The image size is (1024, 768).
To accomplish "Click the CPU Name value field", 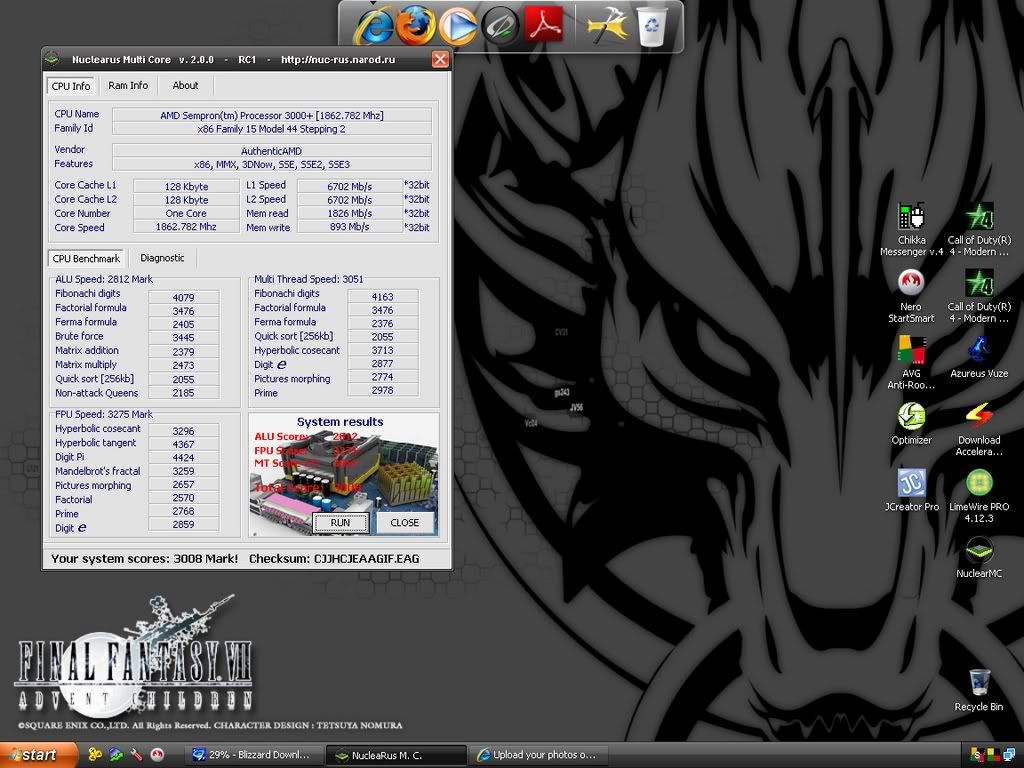I will tap(271, 115).
